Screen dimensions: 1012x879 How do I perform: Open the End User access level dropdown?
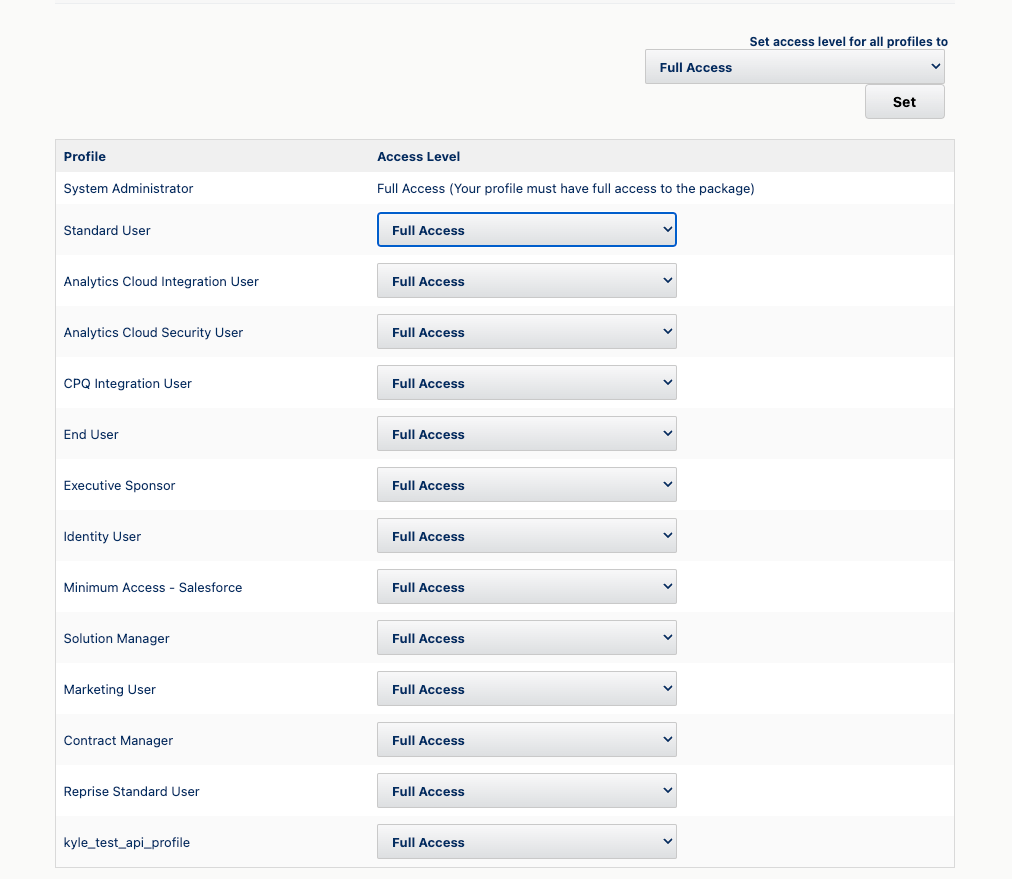pyautogui.click(x=527, y=433)
